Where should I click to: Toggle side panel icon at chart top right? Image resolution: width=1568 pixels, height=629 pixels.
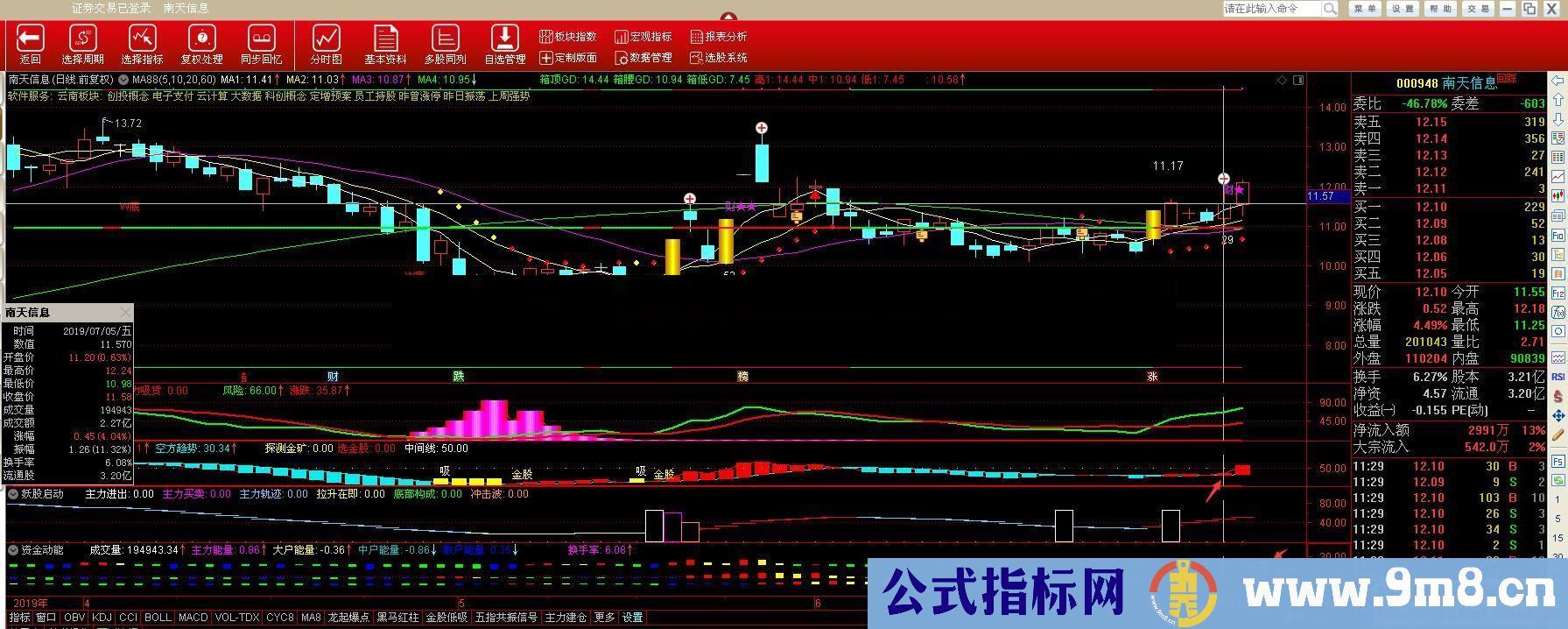1297,80
